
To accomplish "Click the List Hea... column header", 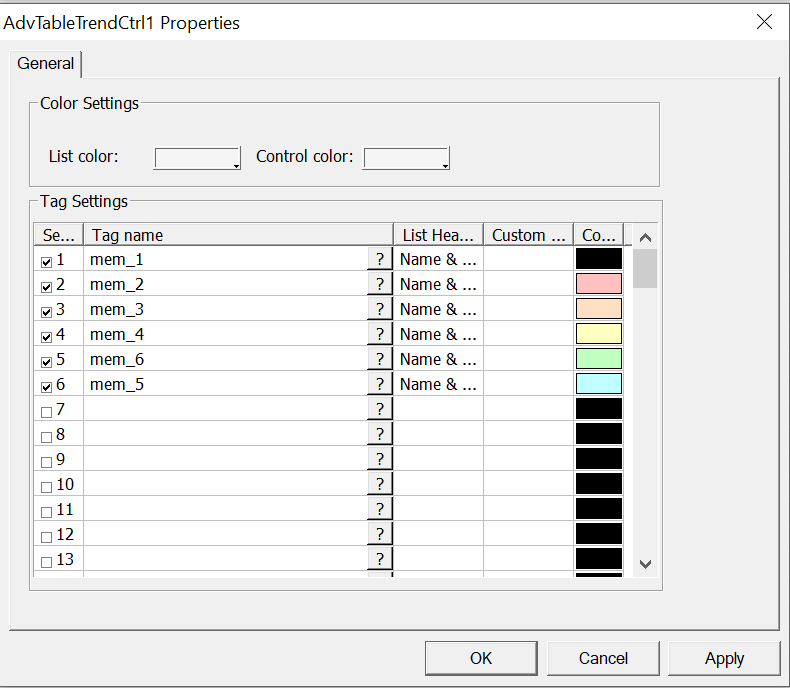I will tap(438, 235).
